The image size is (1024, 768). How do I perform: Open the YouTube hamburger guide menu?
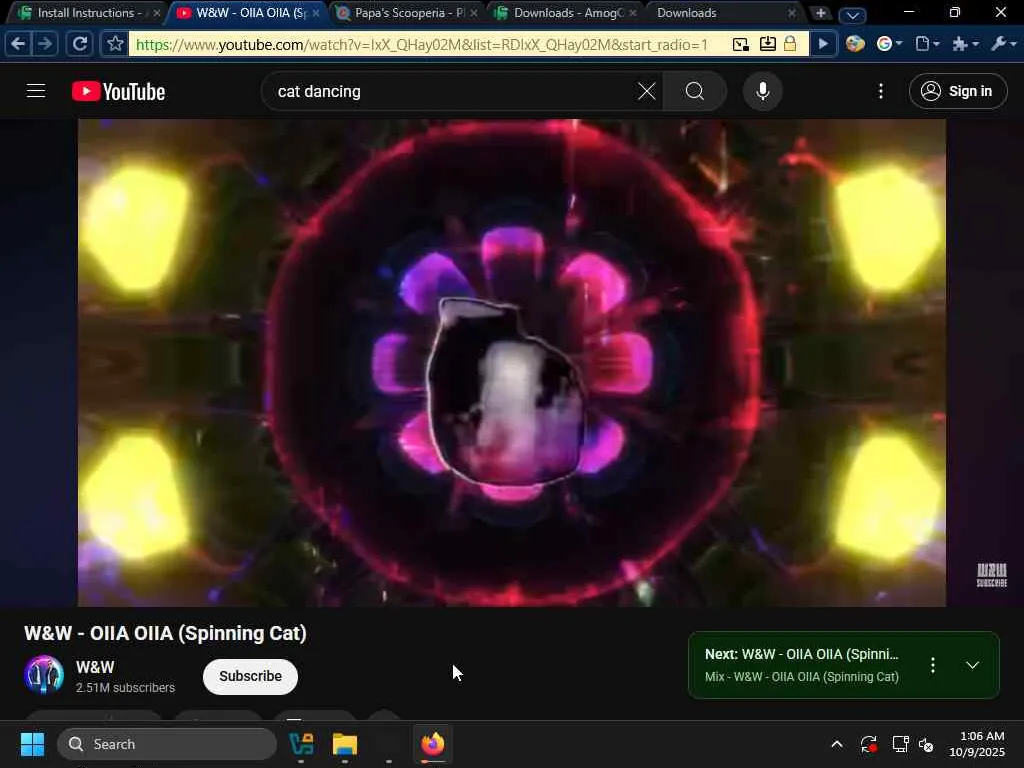pos(36,91)
